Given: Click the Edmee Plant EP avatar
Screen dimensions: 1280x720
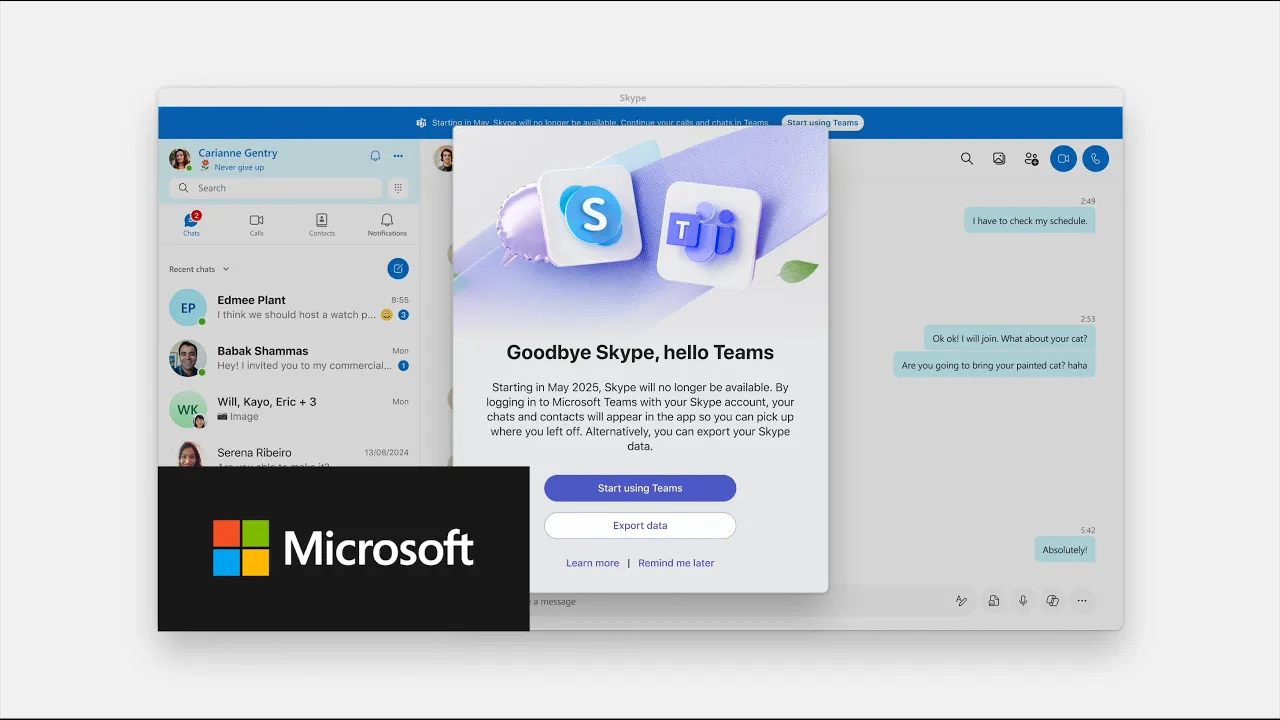Looking at the screenshot, I should 188,308.
